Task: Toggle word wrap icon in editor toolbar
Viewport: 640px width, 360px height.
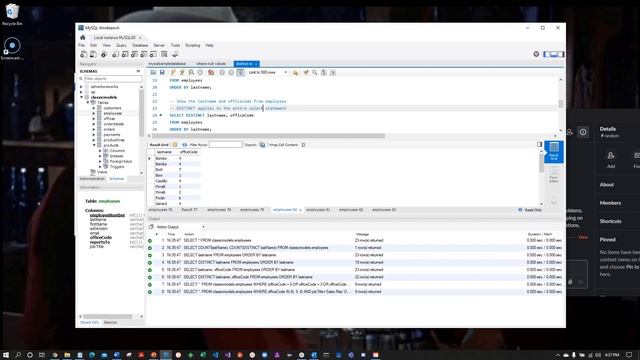Action: click(333, 72)
